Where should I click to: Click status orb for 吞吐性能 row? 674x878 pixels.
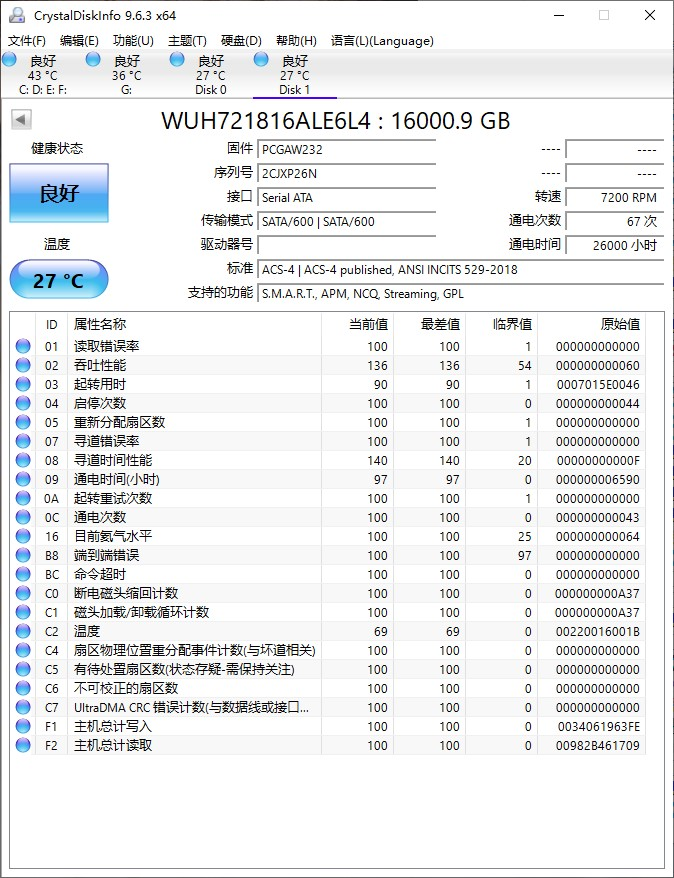pyautogui.click(x=23, y=366)
